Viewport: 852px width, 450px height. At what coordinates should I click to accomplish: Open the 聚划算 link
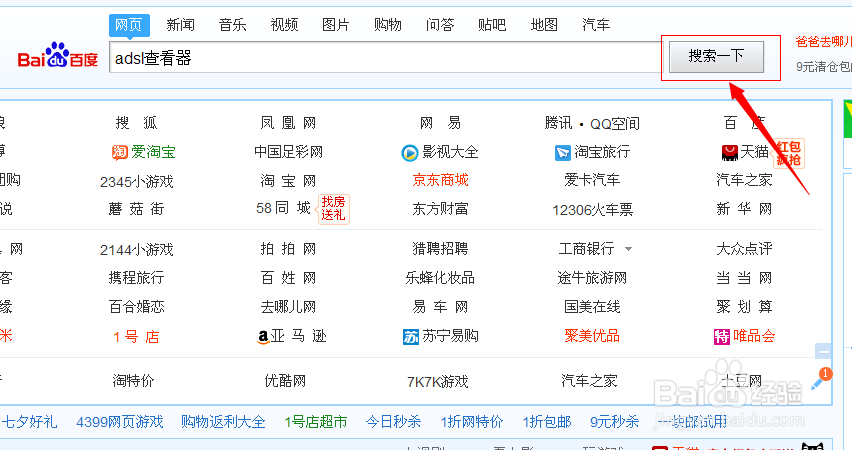744,307
